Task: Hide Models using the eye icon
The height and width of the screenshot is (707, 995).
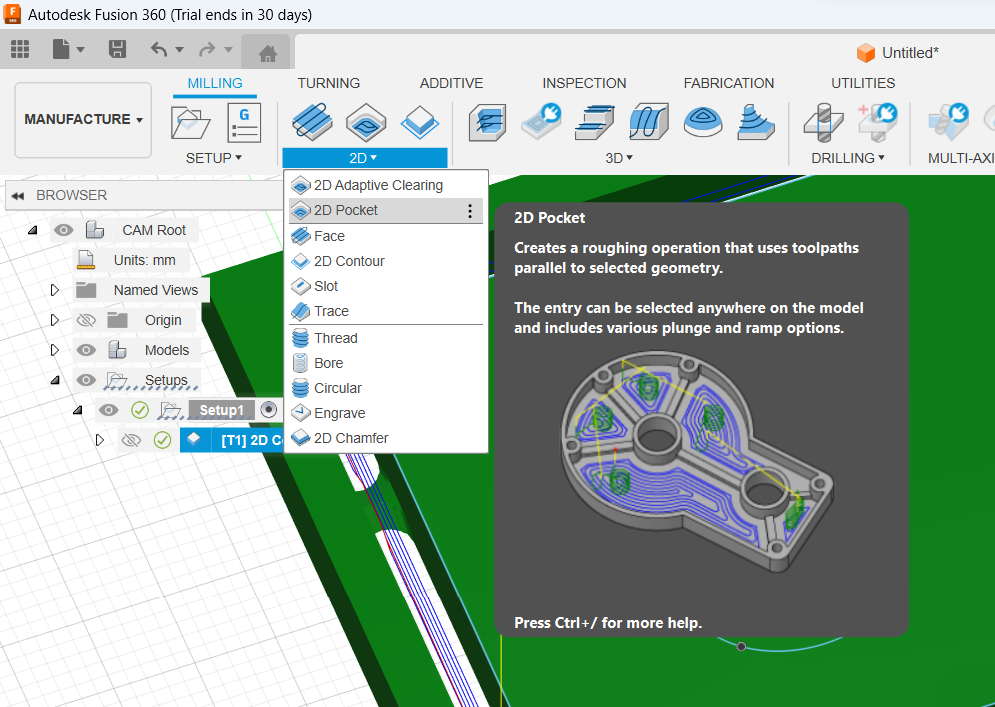Action: click(x=86, y=350)
